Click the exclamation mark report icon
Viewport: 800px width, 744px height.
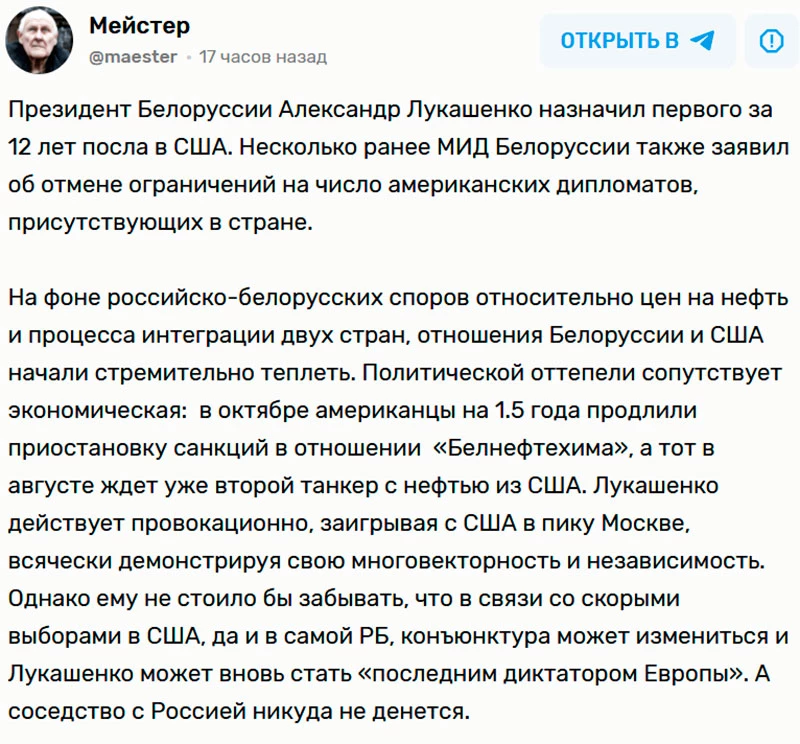click(771, 41)
